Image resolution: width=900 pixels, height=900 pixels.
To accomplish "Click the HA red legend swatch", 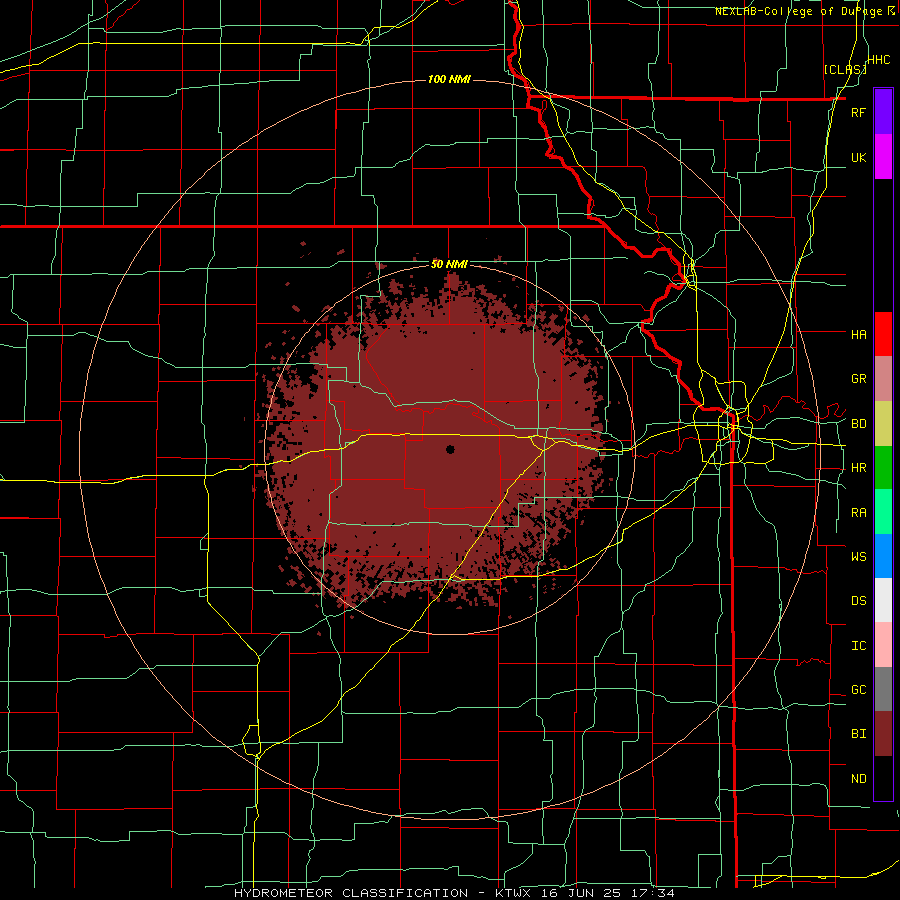I will 883,334.
